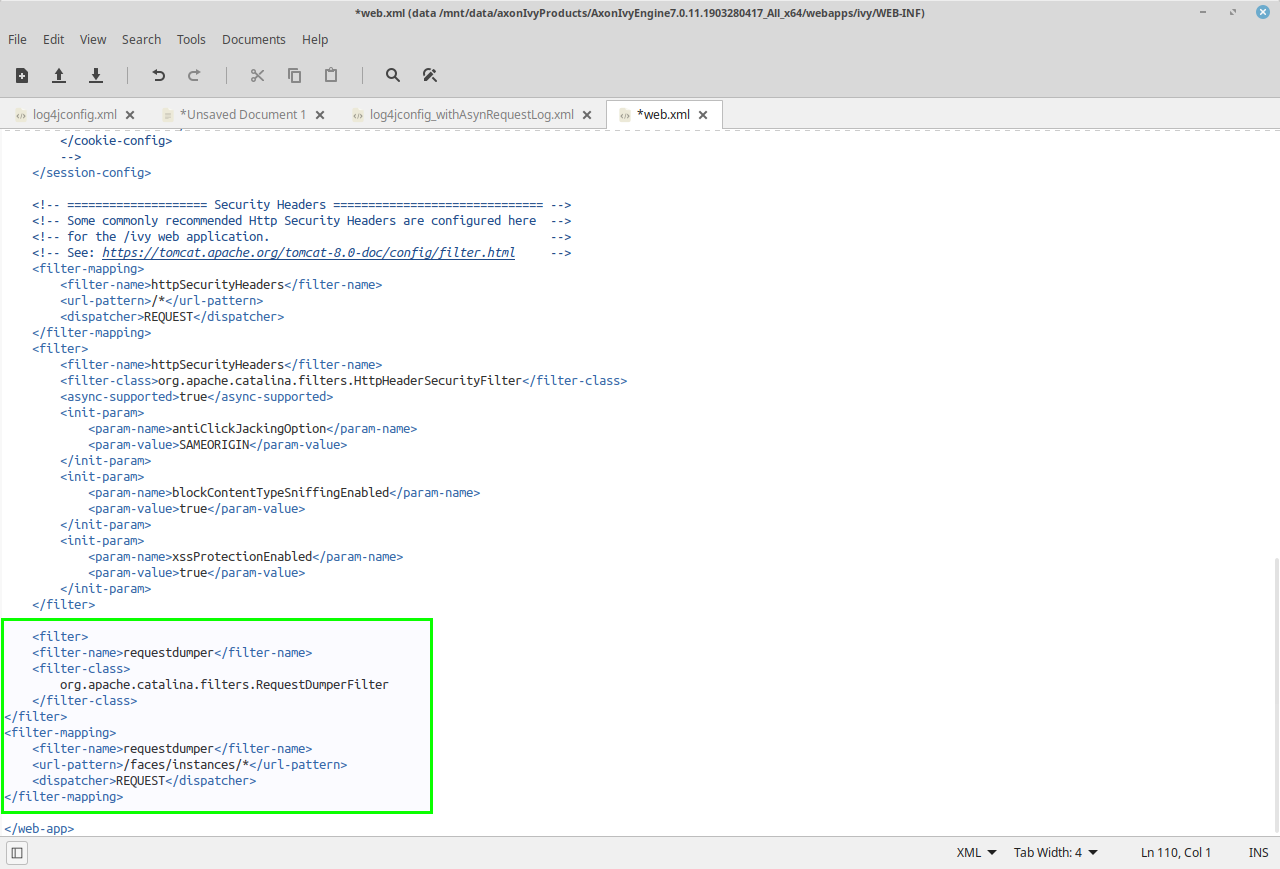Minimize the editor window
The height and width of the screenshot is (869, 1280).
click(1204, 12)
